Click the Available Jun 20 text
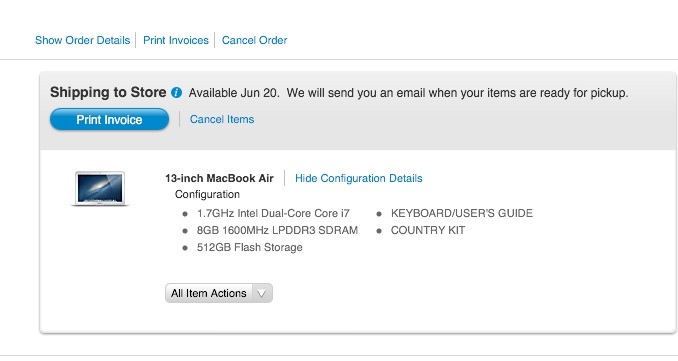This screenshot has height=361, width=678. [234, 93]
